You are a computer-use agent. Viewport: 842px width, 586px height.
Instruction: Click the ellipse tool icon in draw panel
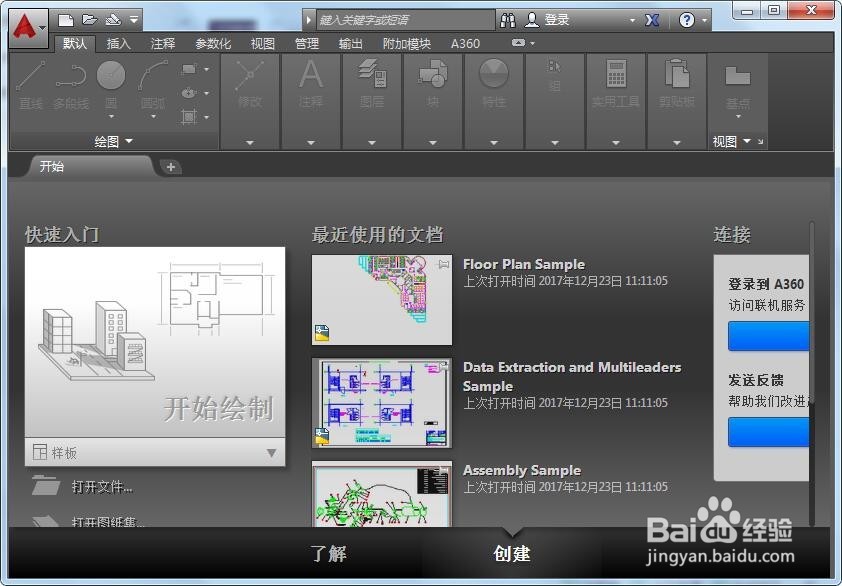(x=189, y=93)
